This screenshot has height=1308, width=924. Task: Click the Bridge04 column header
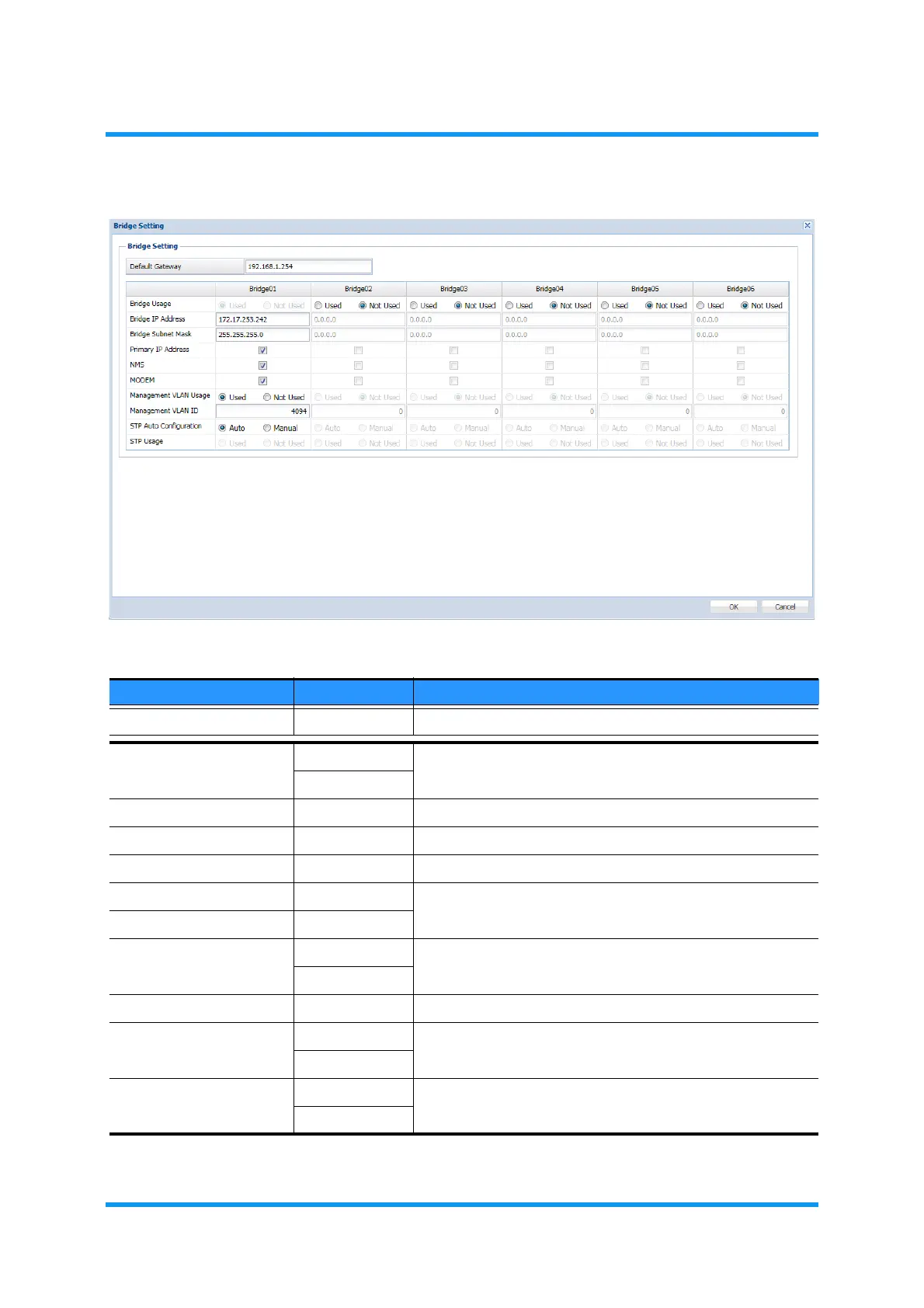point(549,289)
